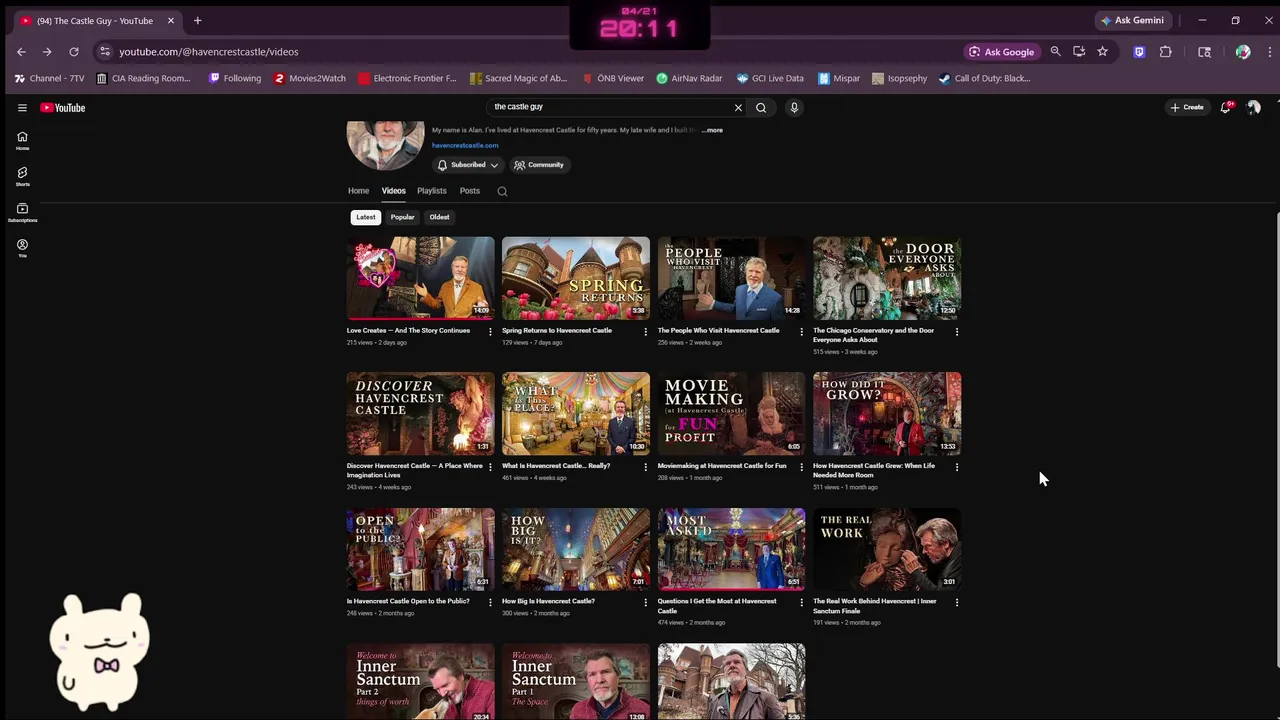The width and height of the screenshot is (1280, 720).
Task: Open options for How Havencrest Grew video
Action: point(957,467)
